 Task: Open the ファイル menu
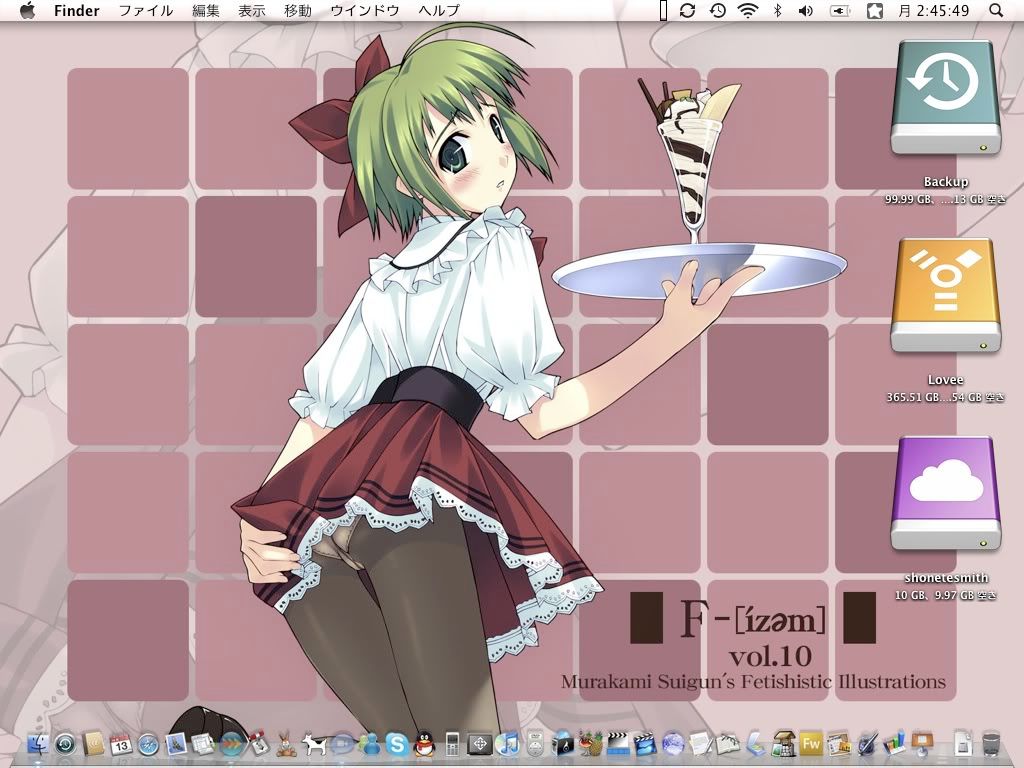146,10
